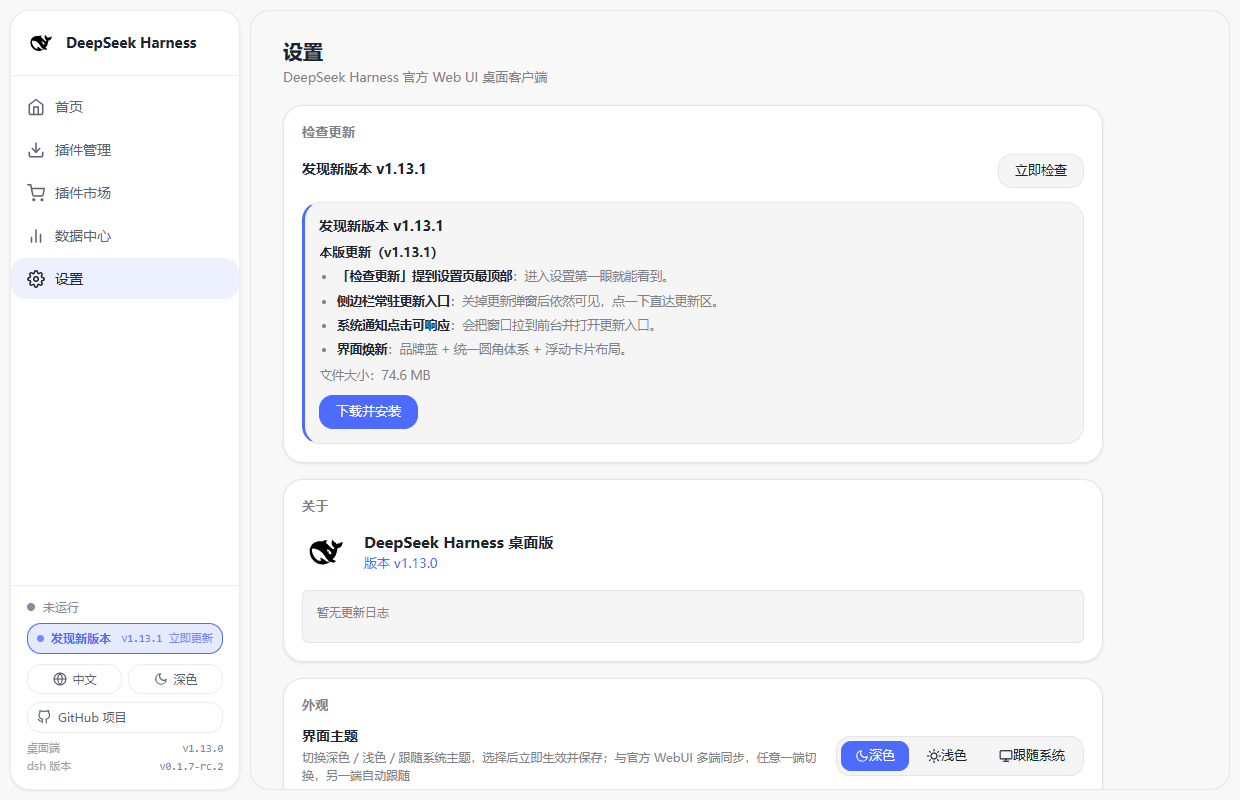Switch language with the 中文 button

[x=74, y=679]
